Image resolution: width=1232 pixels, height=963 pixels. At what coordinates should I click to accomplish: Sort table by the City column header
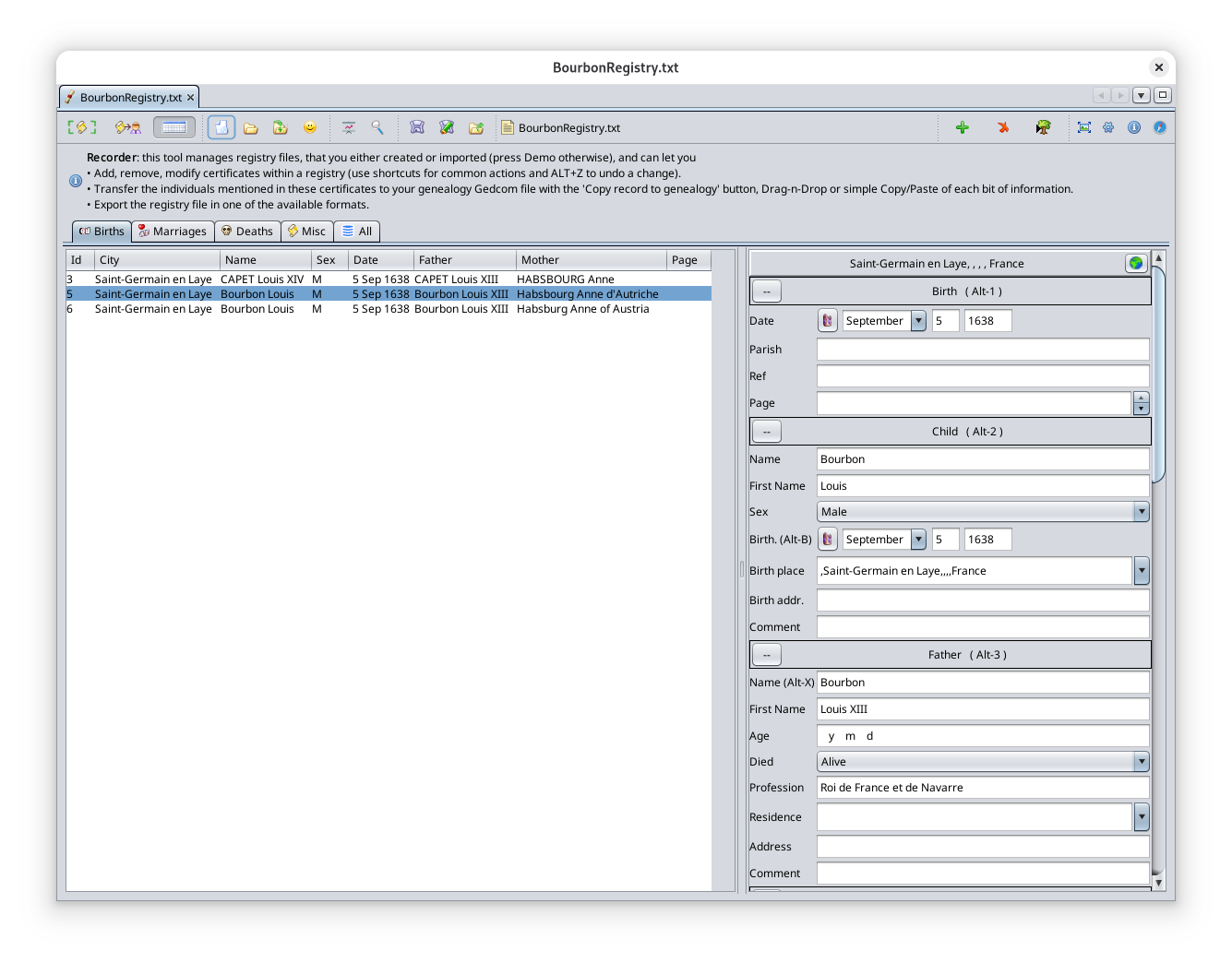(x=157, y=260)
